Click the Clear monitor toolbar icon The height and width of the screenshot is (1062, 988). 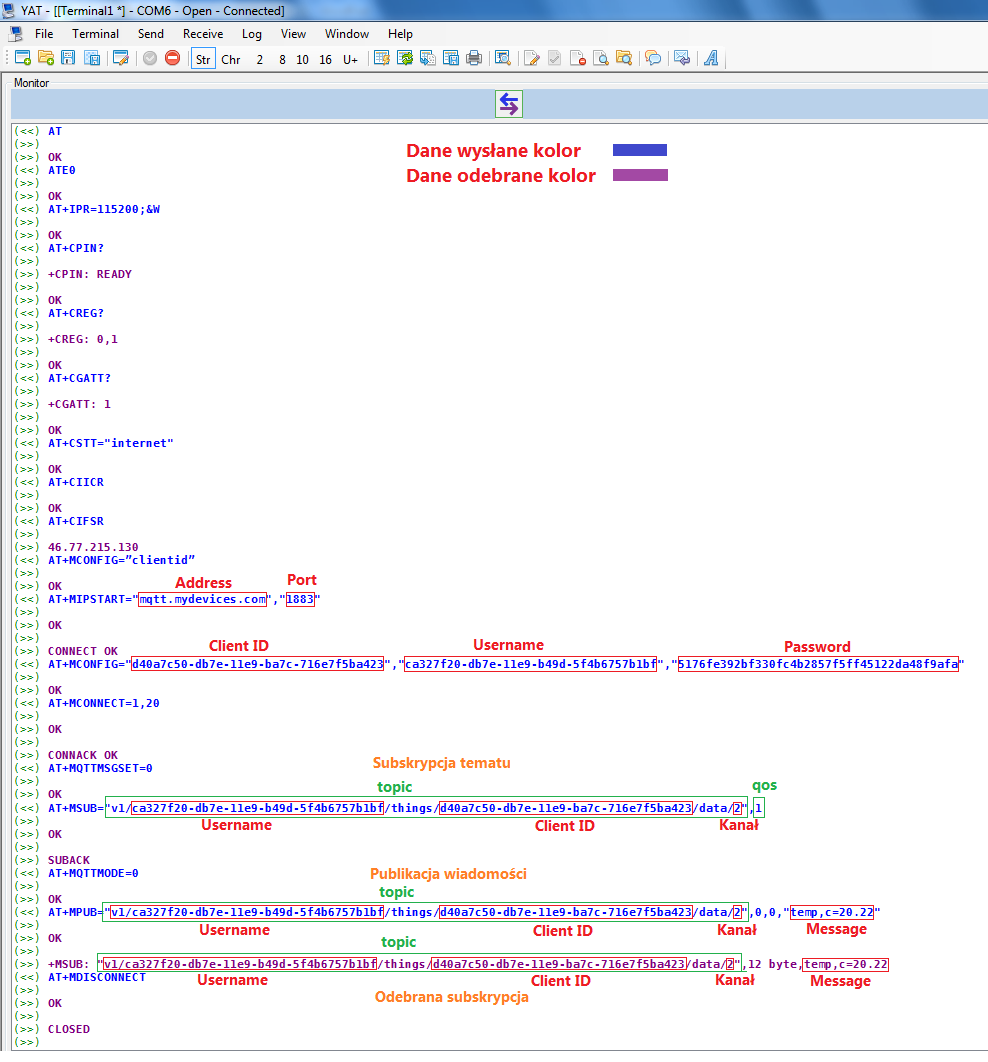[381, 58]
